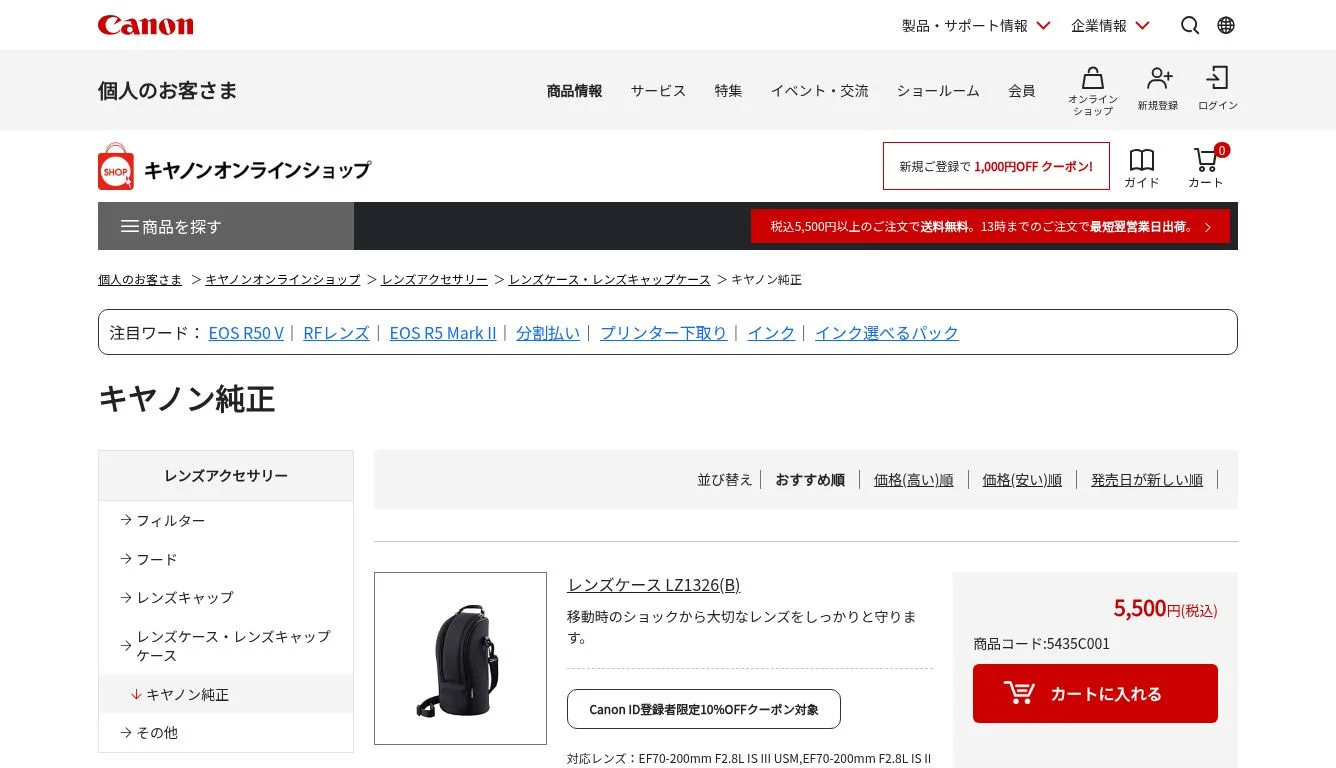
Task: Open the ガイド book icon
Action: coord(1141,168)
